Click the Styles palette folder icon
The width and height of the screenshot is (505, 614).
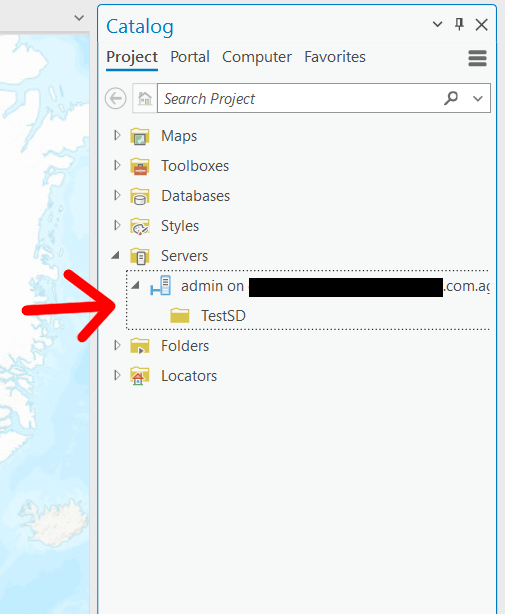[140, 226]
